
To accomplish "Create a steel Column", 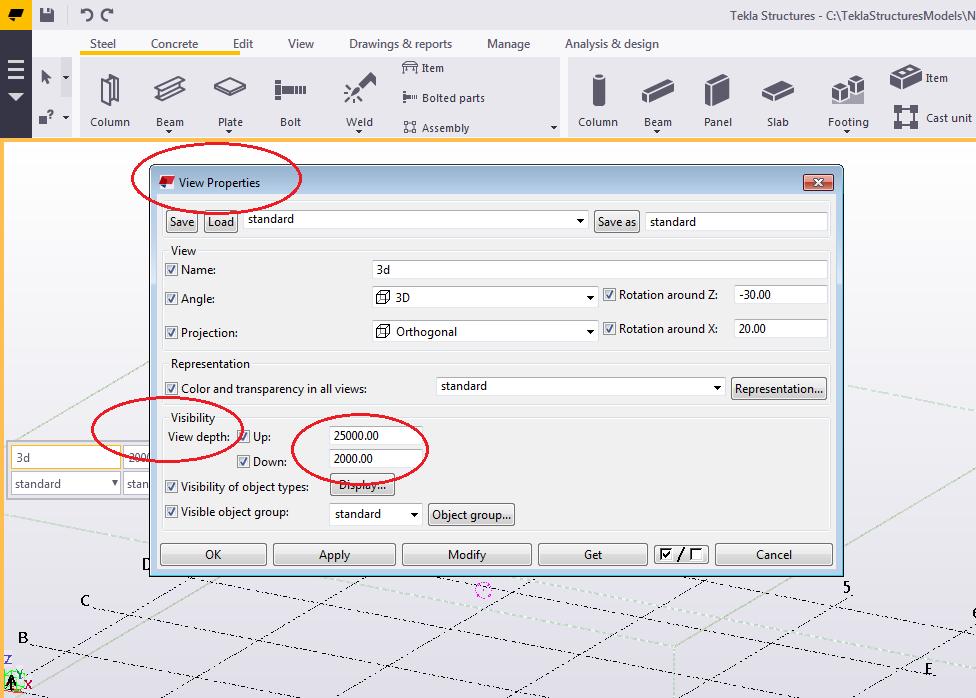I will click(110, 100).
